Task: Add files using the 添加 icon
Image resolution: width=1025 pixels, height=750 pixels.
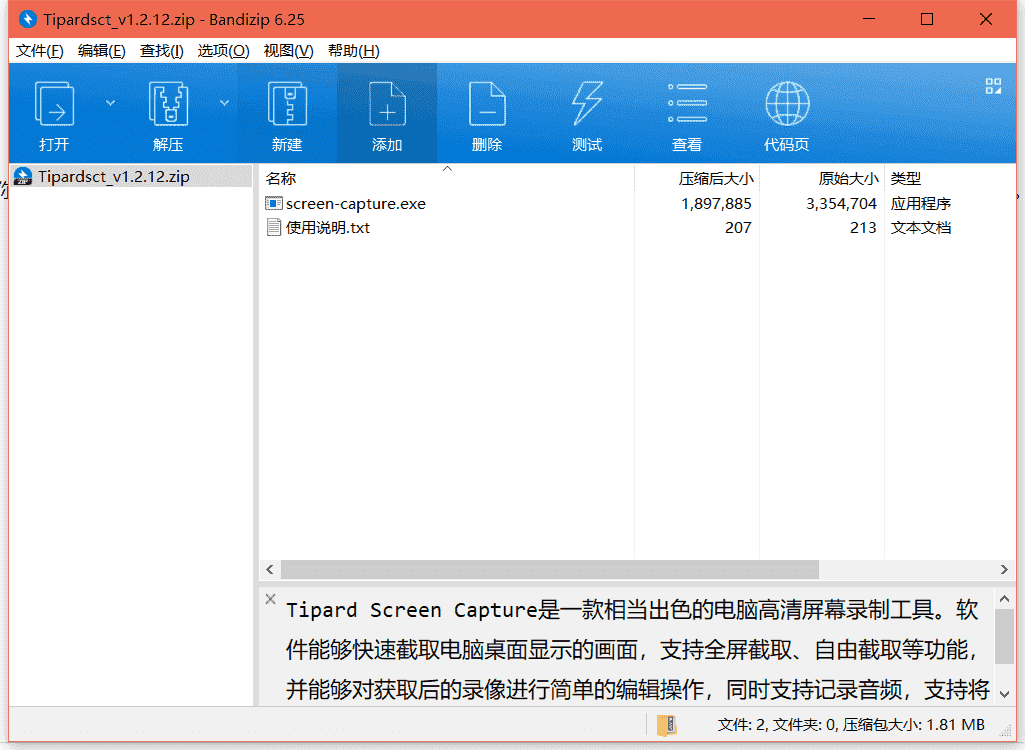Action: pyautogui.click(x=387, y=104)
